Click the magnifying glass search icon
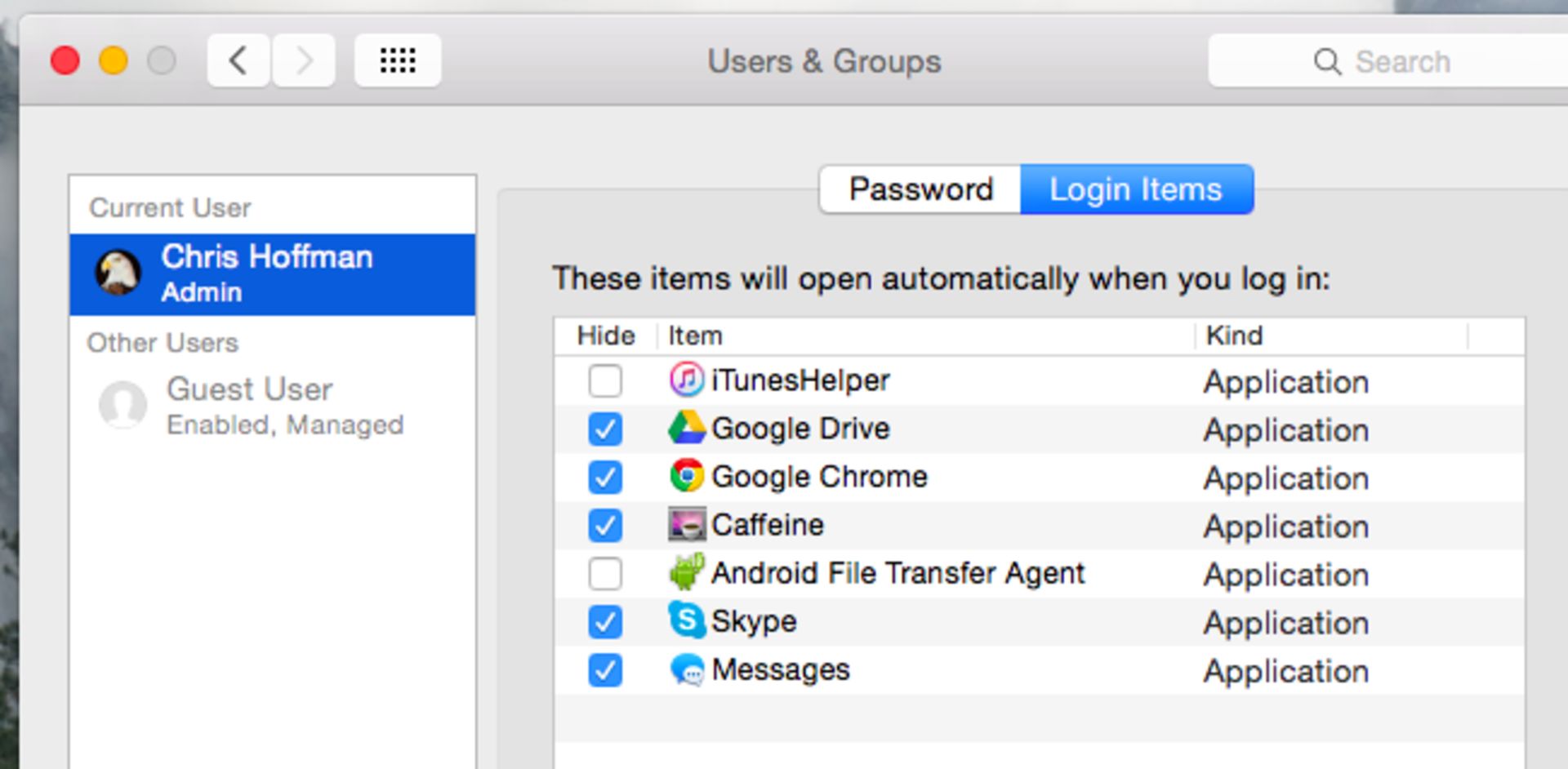Image resolution: width=1568 pixels, height=769 pixels. pyautogui.click(x=1327, y=61)
